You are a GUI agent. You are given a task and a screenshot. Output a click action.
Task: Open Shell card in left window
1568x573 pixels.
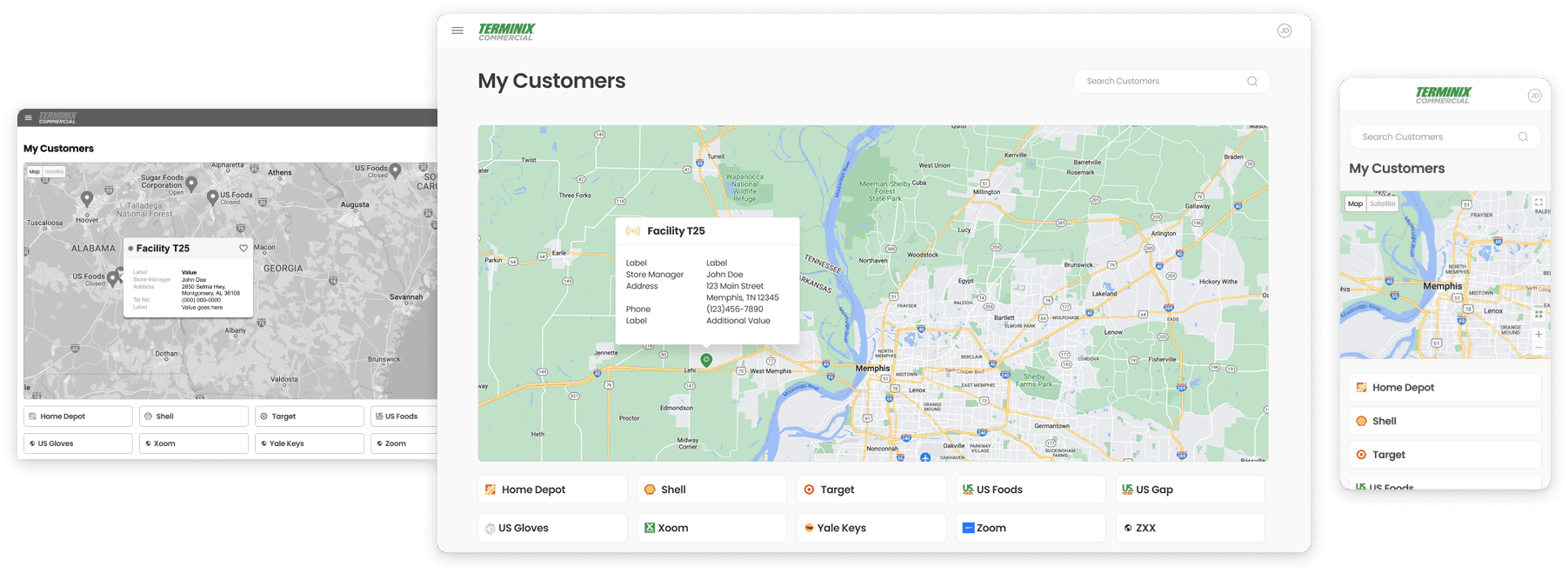tap(194, 416)
